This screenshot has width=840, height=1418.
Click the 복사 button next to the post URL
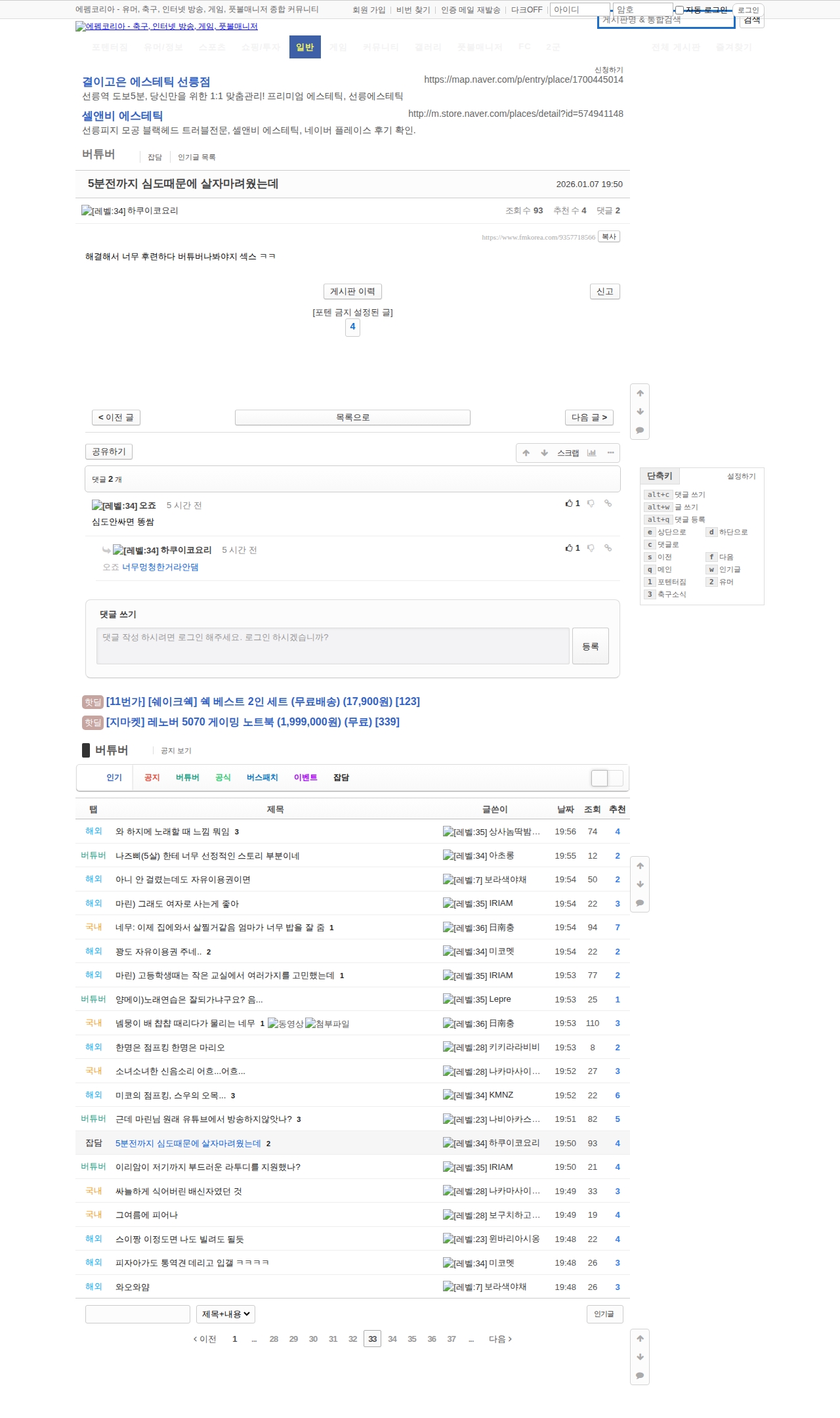pyautogui.click(x=609, y=237)
